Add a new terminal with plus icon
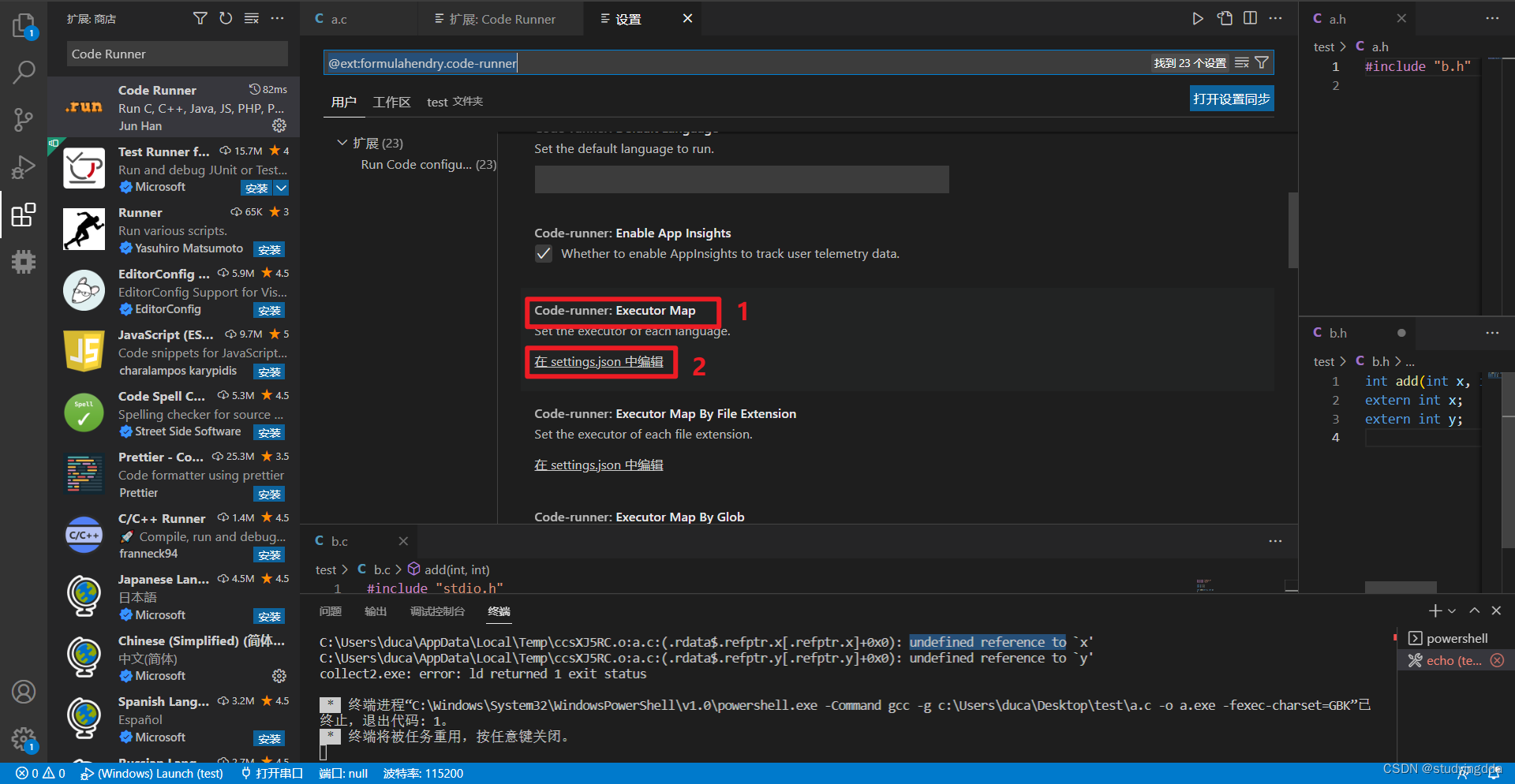 pos(1435,610)
